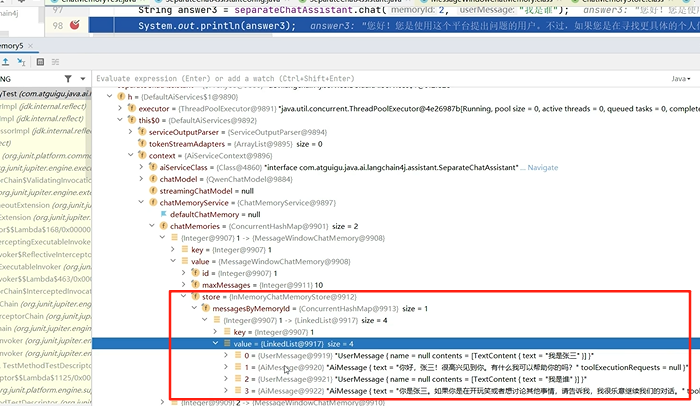Open the Evaluate Expression calculator icon

(40, 62)
